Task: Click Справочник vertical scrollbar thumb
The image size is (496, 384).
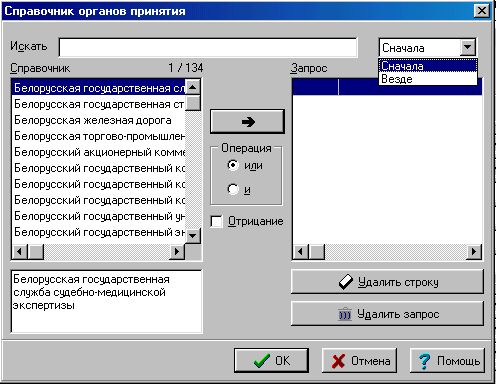Action: [x=193, y=103]
